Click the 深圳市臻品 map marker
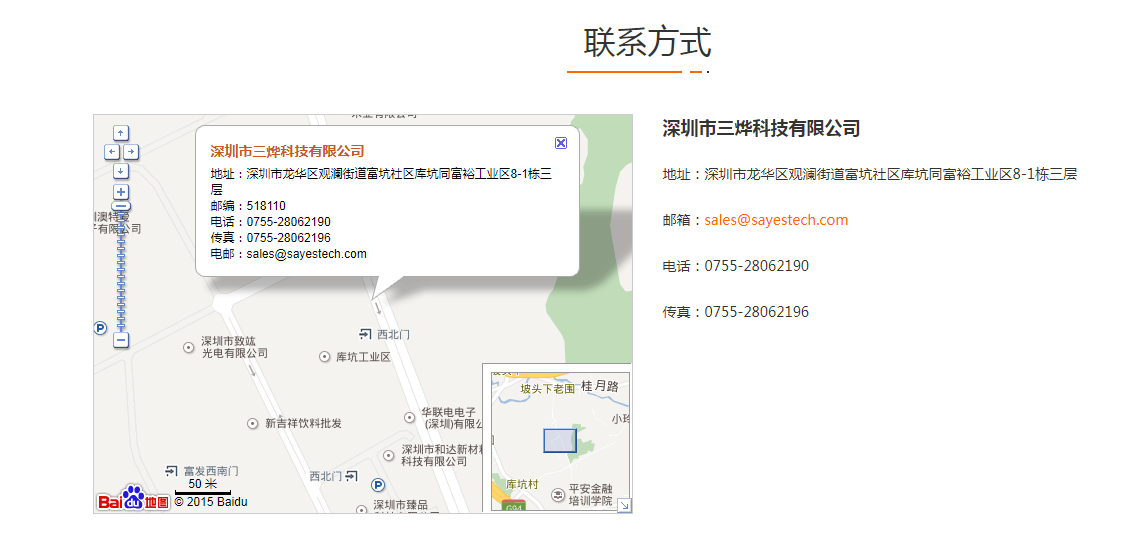The width and height of the screenshot is (1142, 553). (x=361, y=509)
